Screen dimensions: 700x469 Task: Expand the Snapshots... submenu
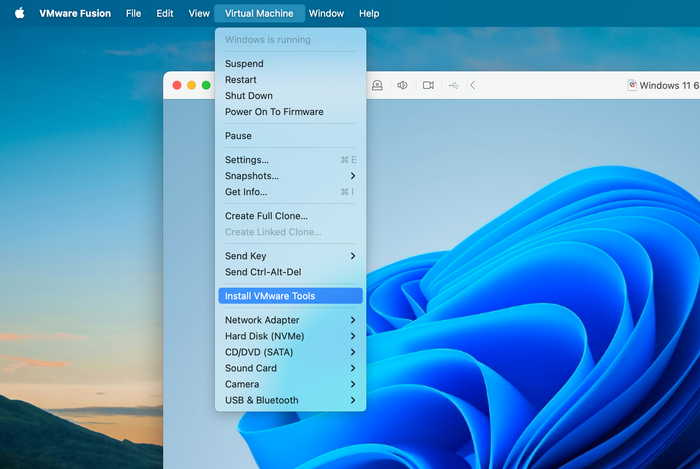click(290, 176)
